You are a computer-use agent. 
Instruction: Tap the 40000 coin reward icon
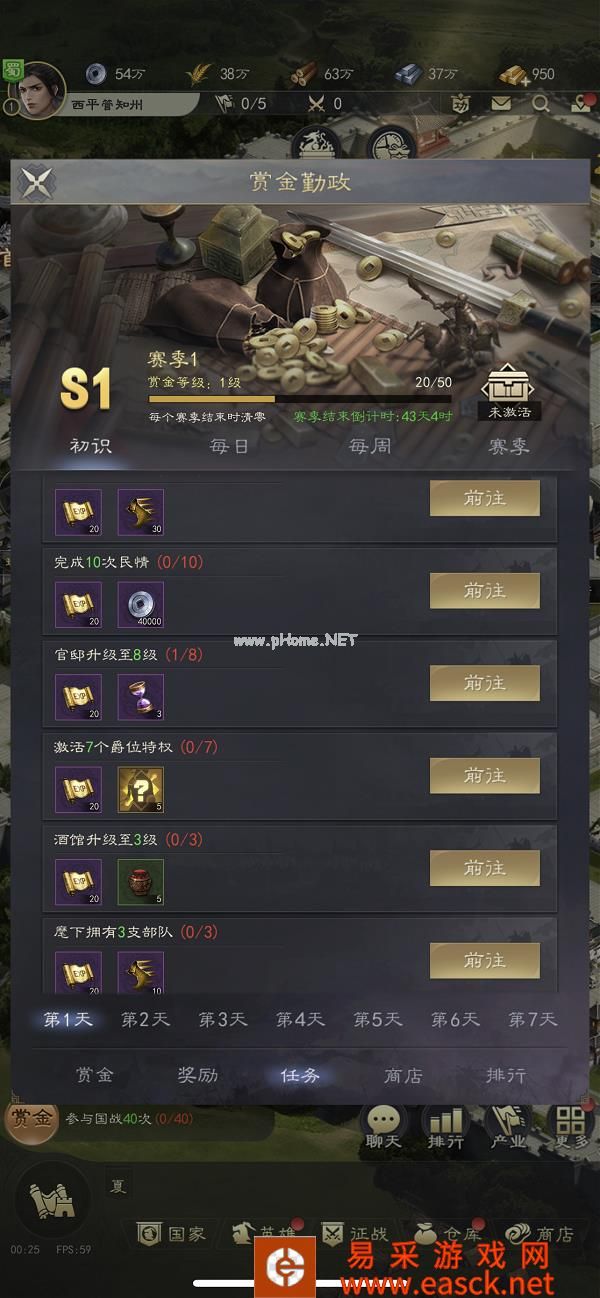[140, 604]
